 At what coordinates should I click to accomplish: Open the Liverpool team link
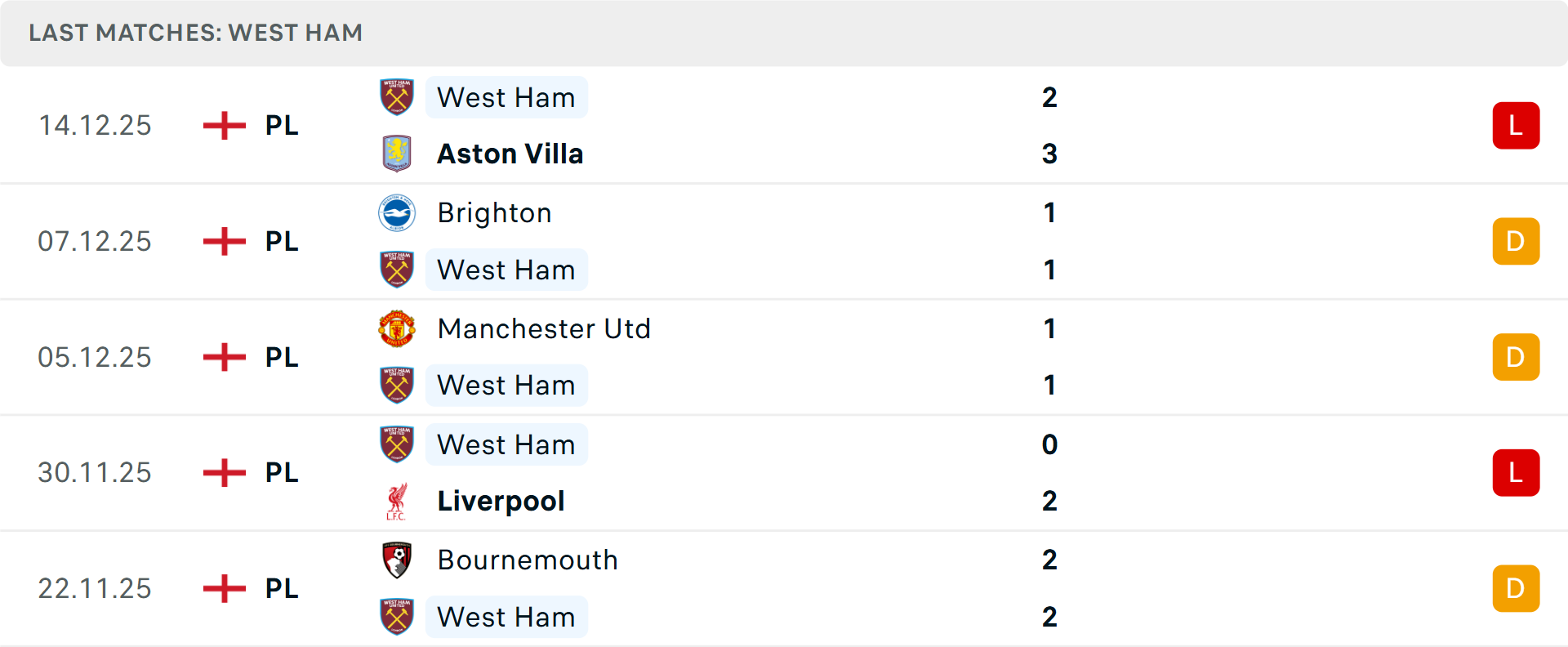(501, 501)
